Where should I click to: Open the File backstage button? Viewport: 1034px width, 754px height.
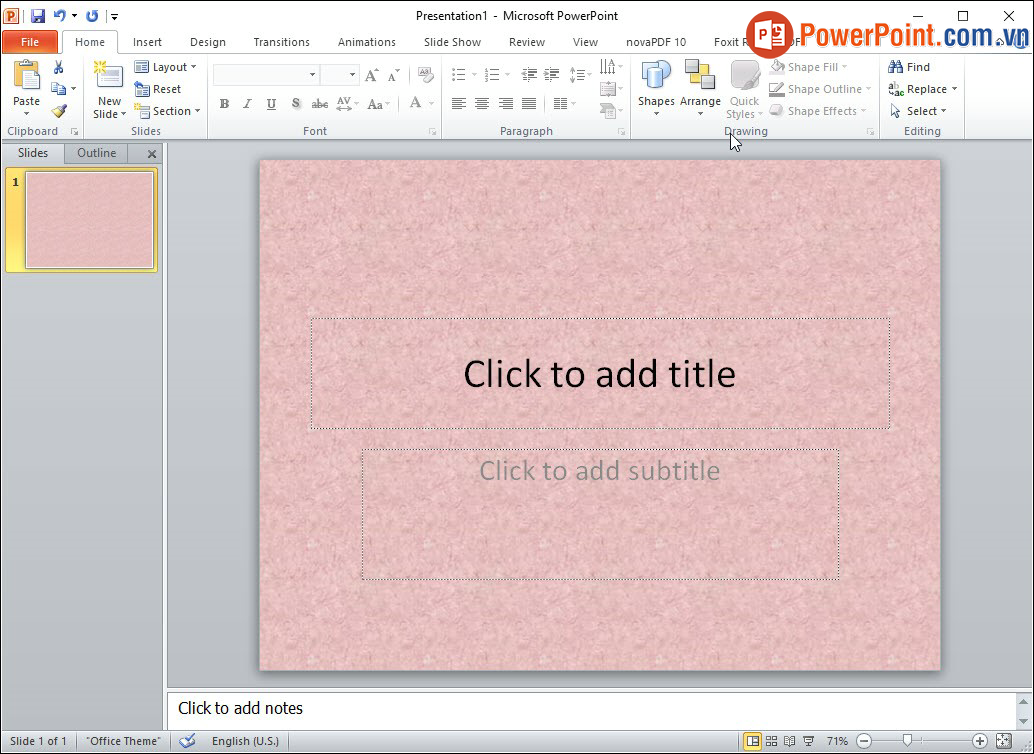point(30,42)
